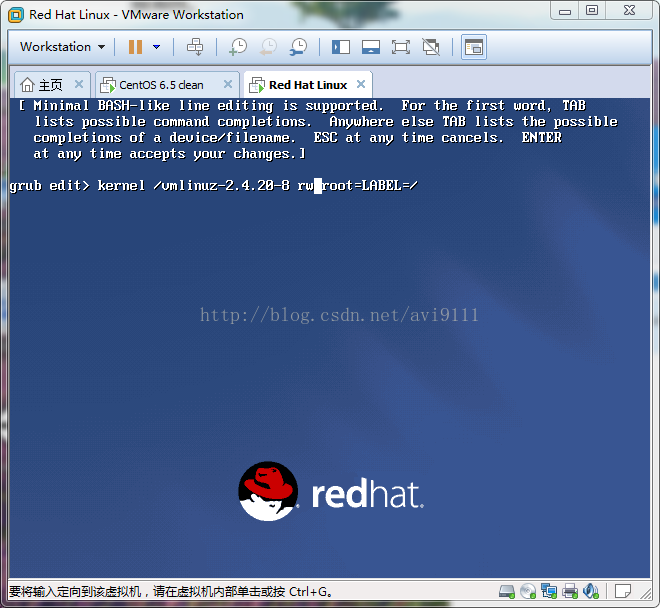
Task: Close the 主页 home tab
Action: [x=79, y=84]
